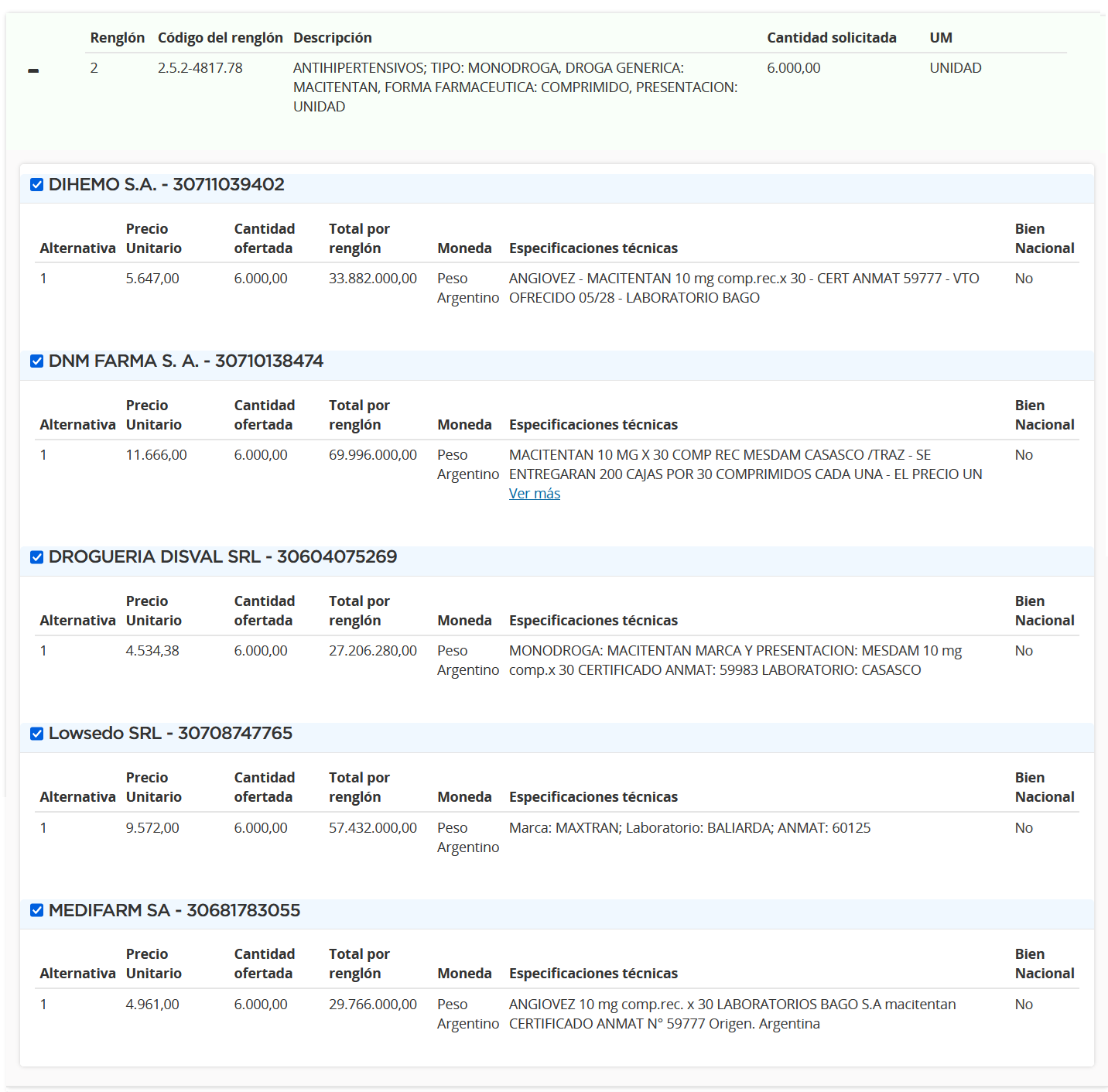
Task: Select the 2.5.2-4817.78 code cell
Action: click(200, 68)
